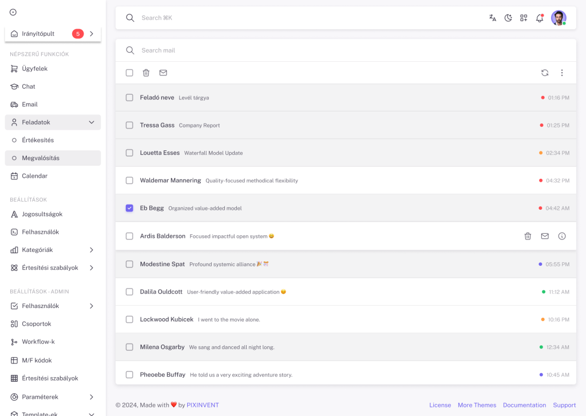
Task: Expand admin Felhasználók chevron
Action: 92,306
